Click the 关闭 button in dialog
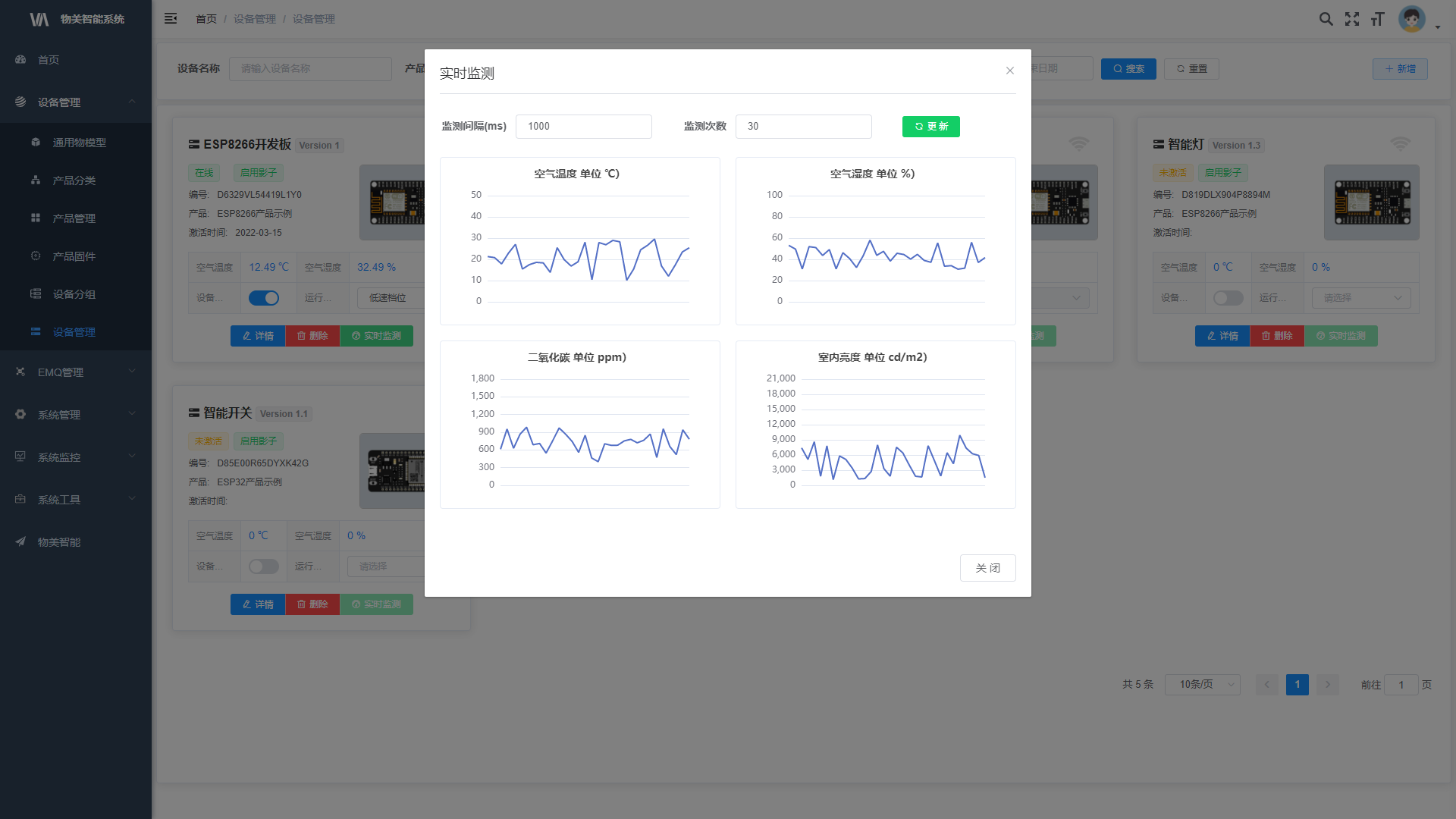The image size is (1456, 819). coord(987,568)
